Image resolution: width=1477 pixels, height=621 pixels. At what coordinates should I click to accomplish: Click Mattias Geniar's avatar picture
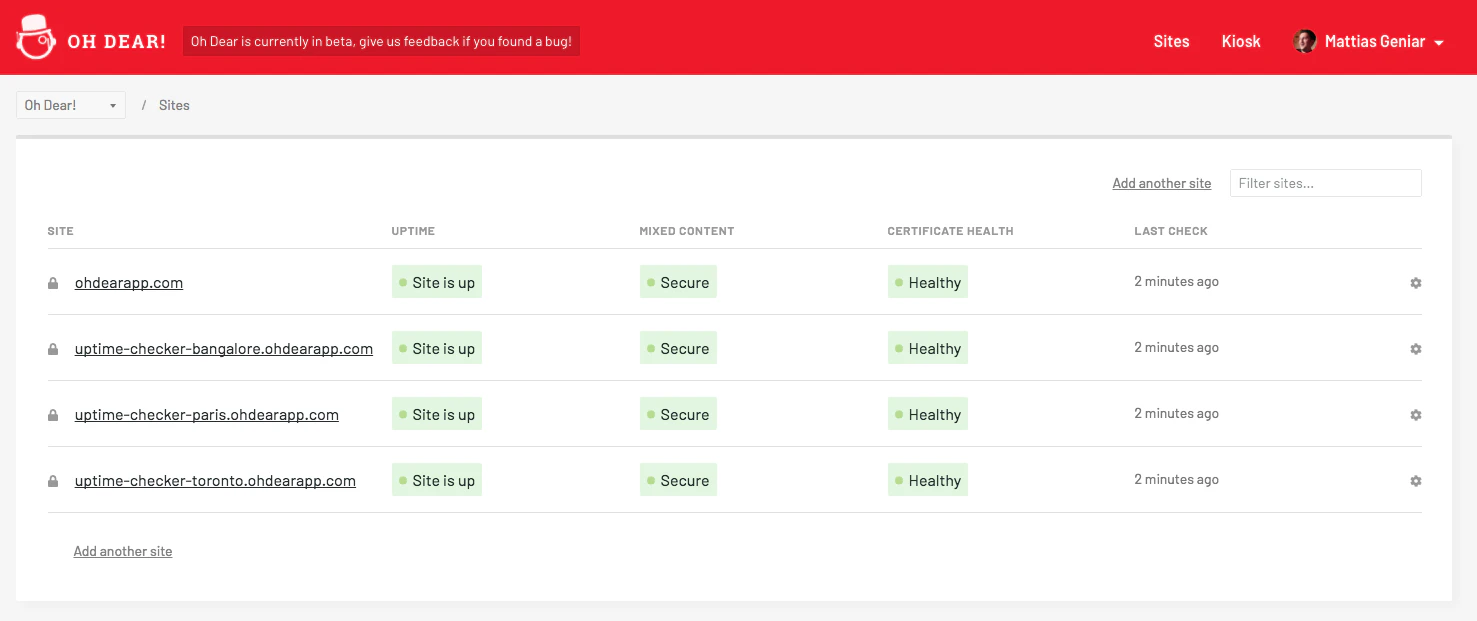coord(1304,41)
